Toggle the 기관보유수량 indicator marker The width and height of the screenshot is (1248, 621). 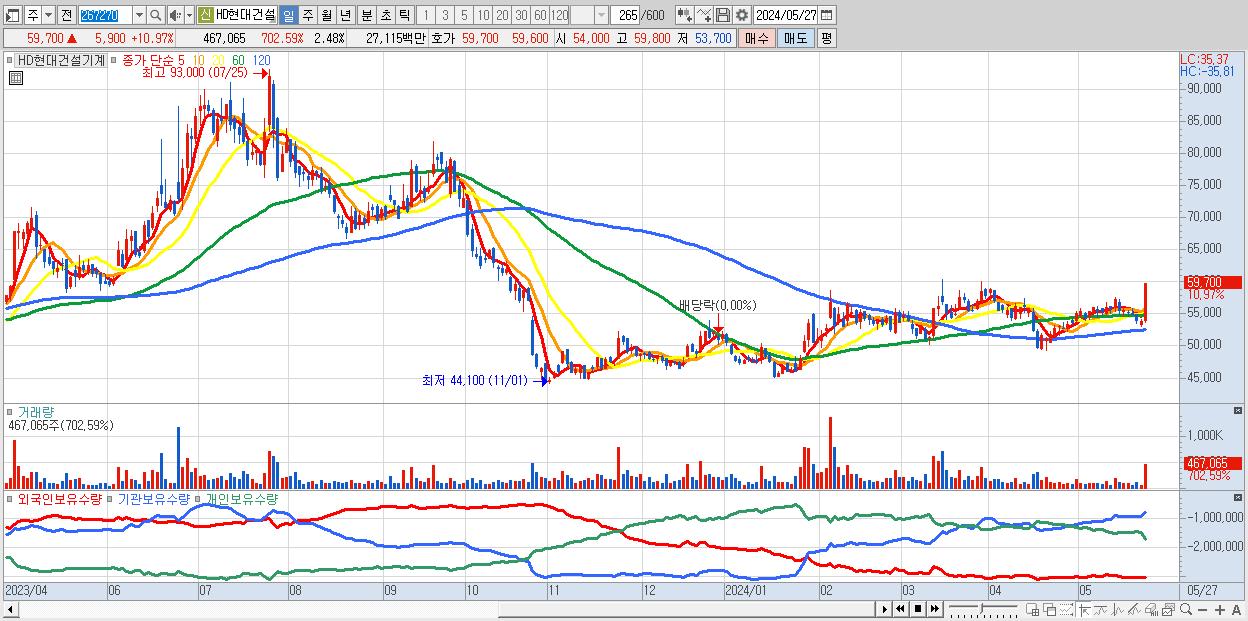[112, 497]
